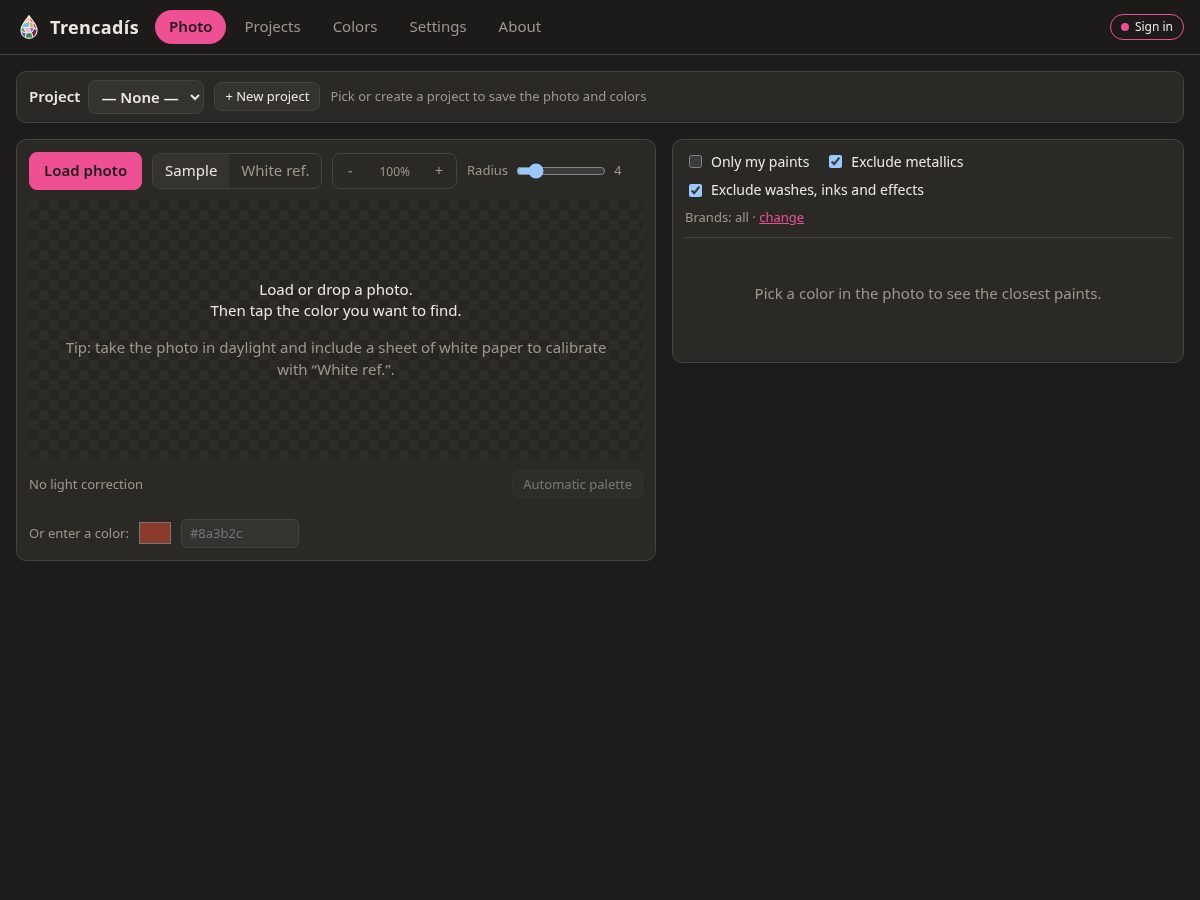Click the Automatic palette button

click(x=577, y=484)
